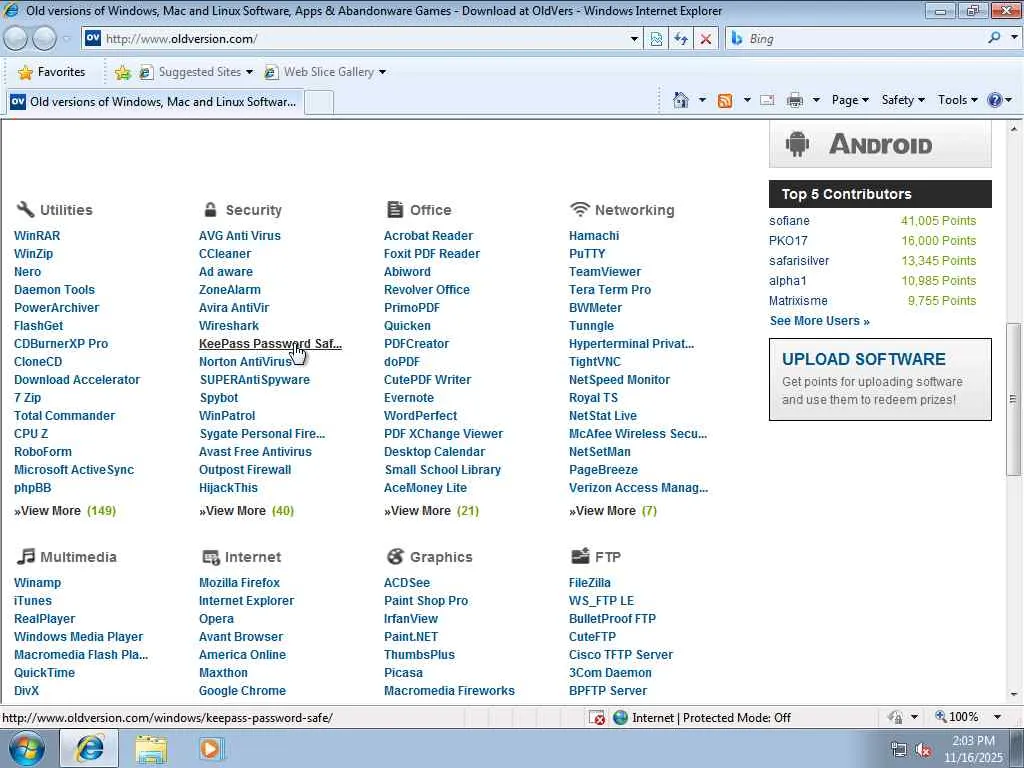The height and width of the screenshot is (768, 1024).
Task: Open the Acrobat Reader link
Action: click(x=428, y=236)
